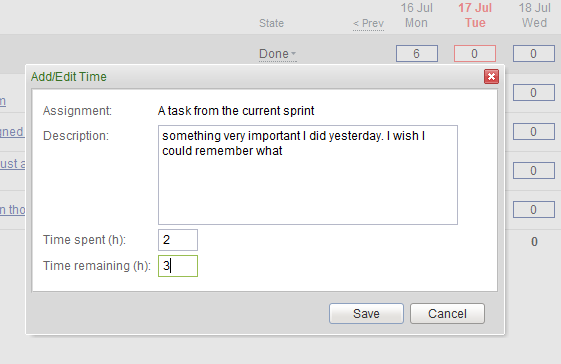Focus the Time remaining (h) field
Image resolution: width=561 pixels, height=364 pixels.
[178, 266]
